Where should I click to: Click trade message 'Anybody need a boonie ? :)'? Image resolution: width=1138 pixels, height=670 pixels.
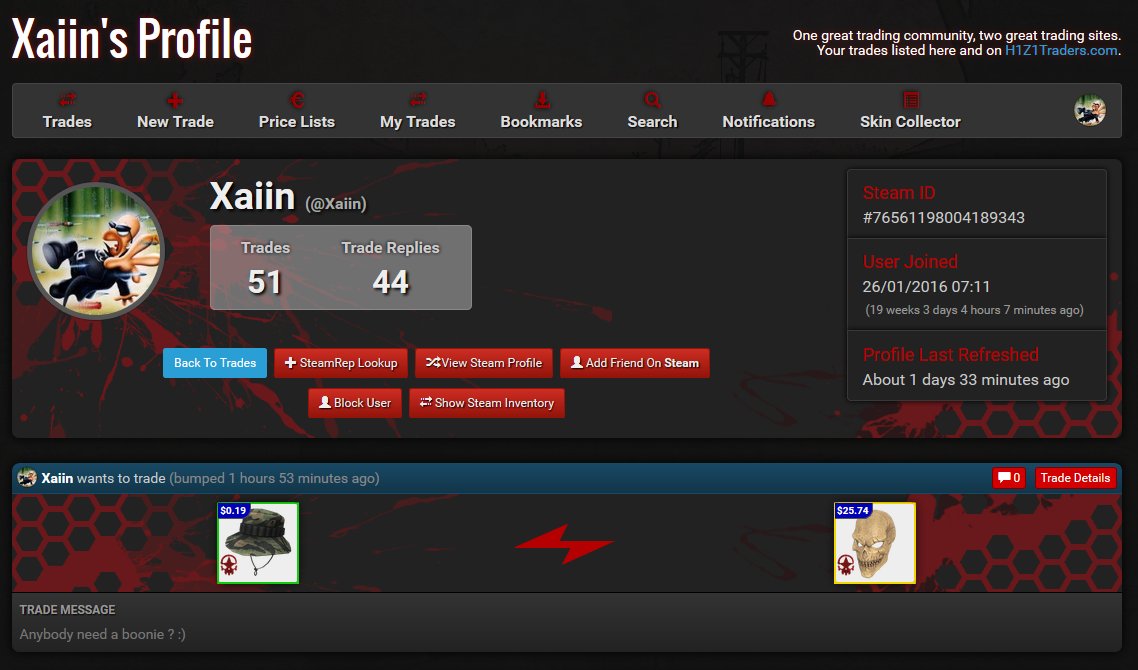102,634
